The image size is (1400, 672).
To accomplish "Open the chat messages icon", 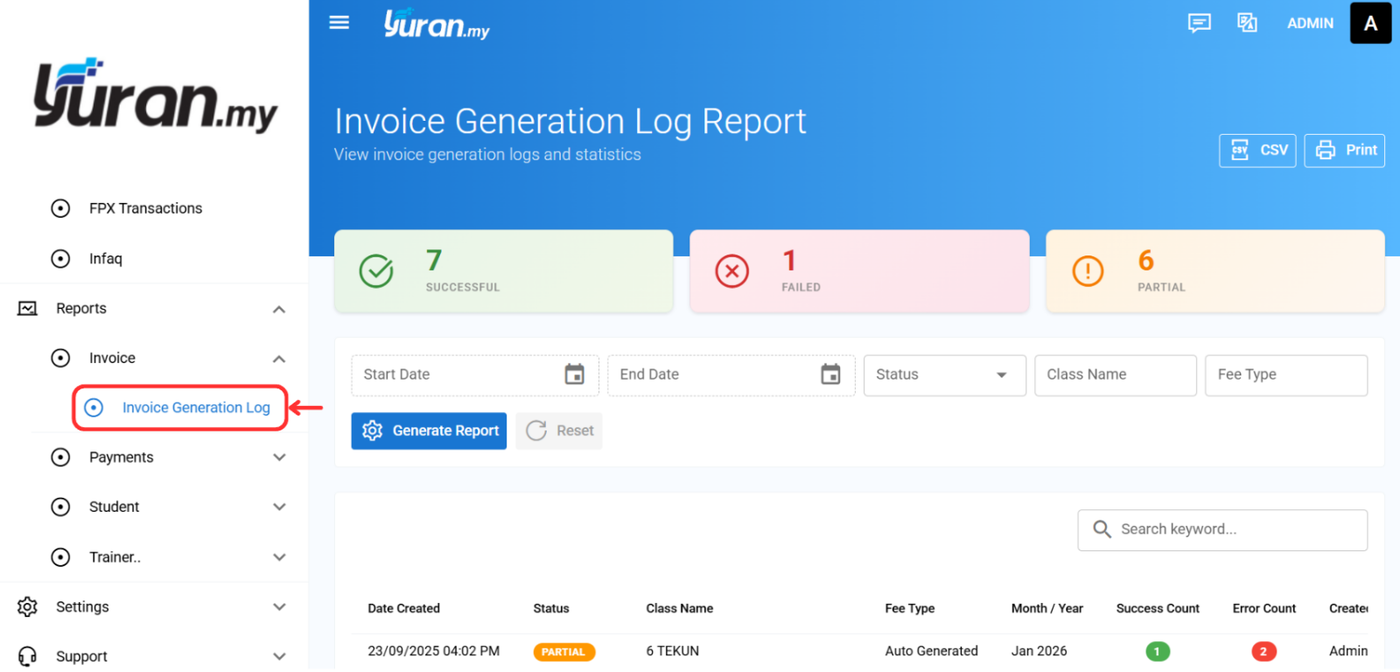I will [1199, 23].
